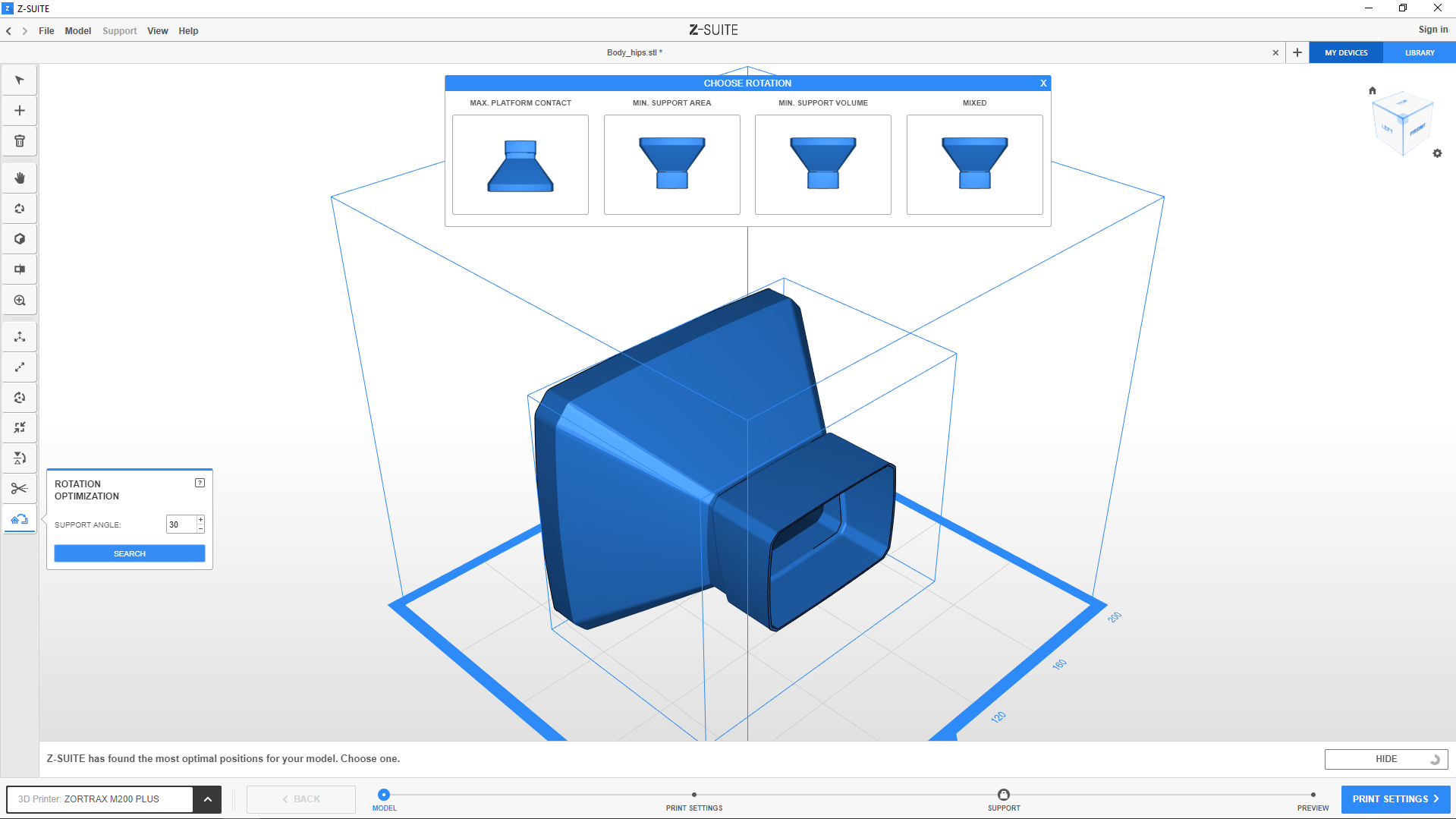Choose the Mixed rotation thumbnail

[974, 165]
